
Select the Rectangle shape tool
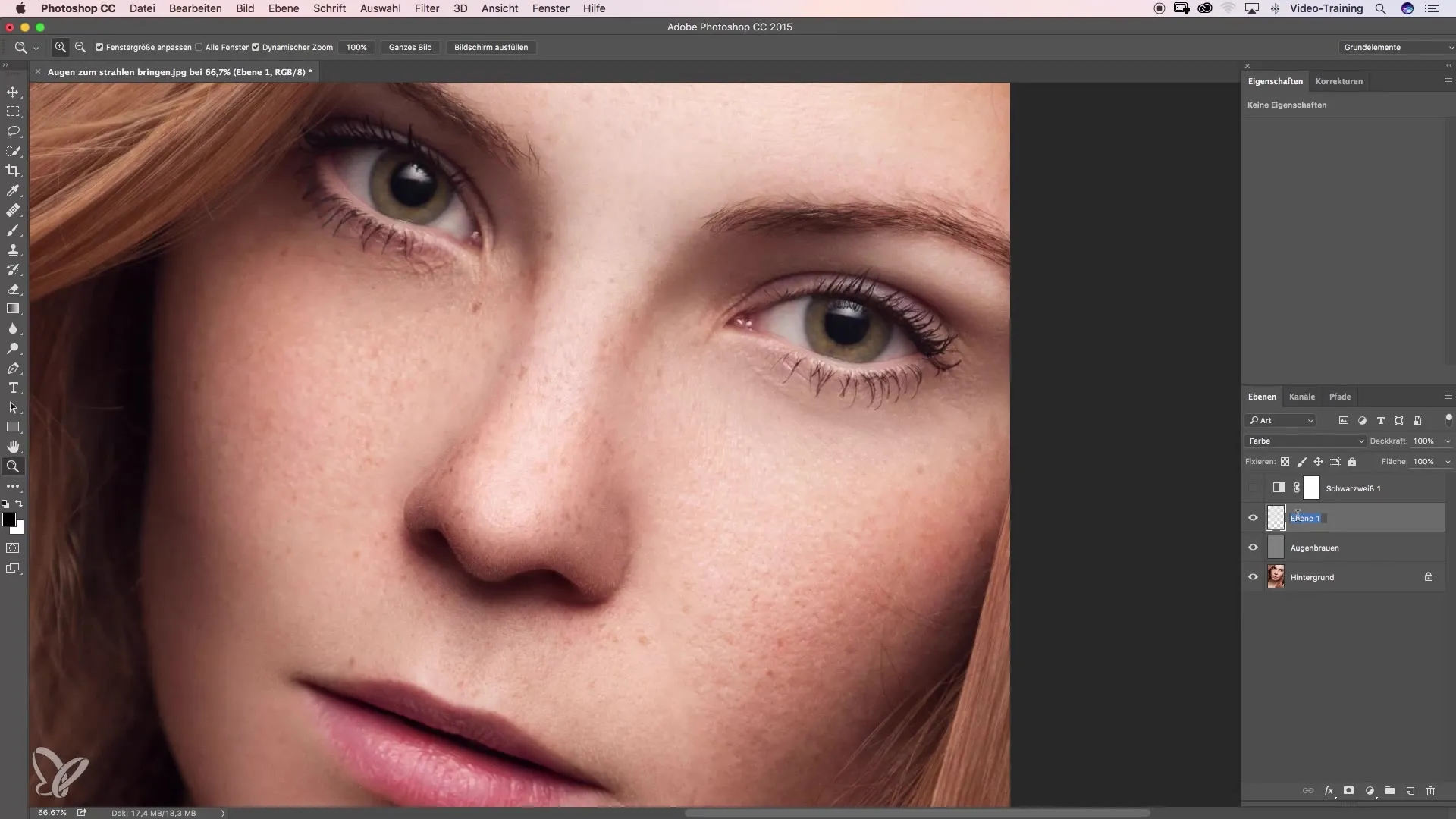tap(13, 427)
